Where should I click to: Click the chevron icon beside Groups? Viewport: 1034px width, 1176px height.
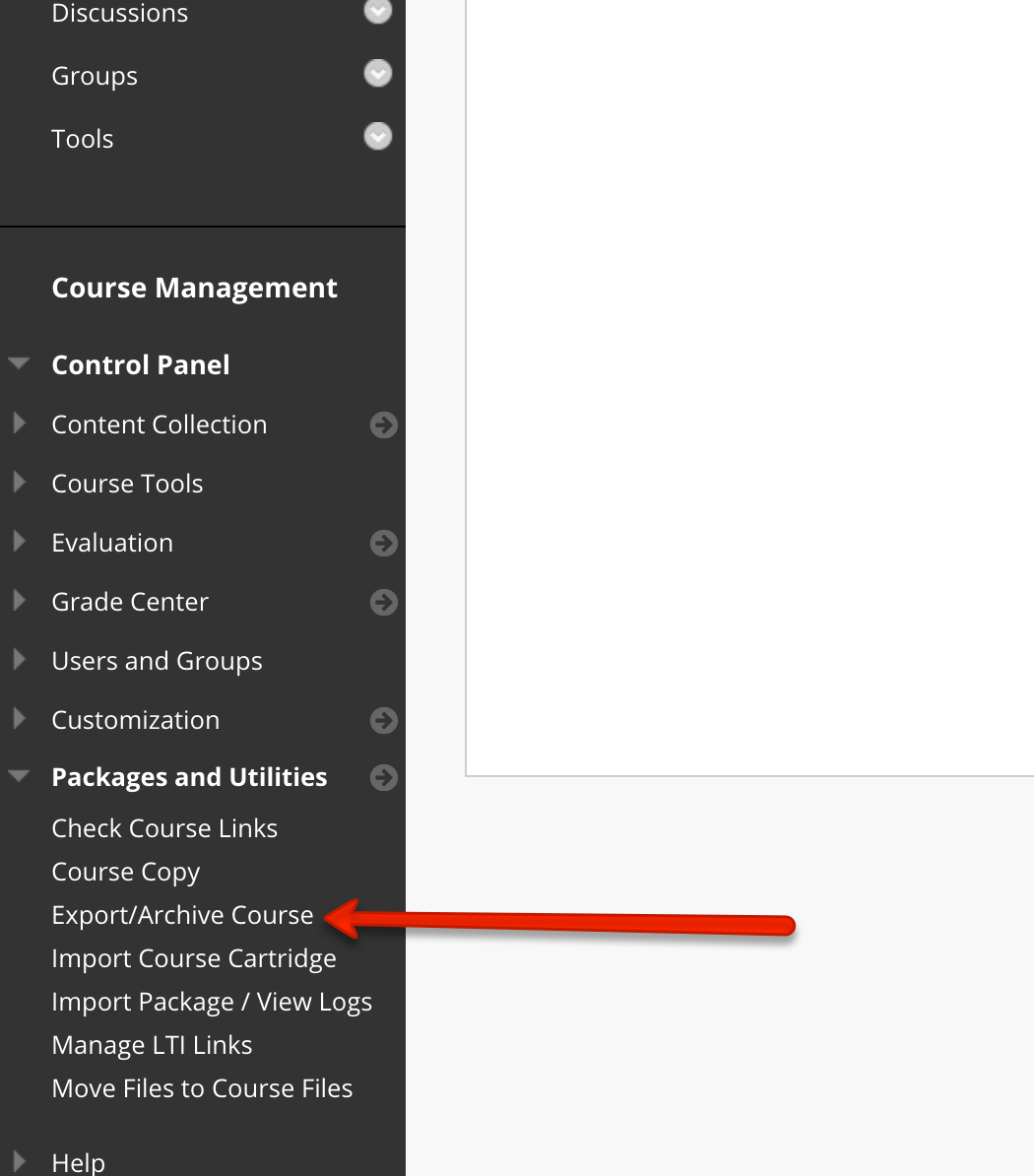tap(377, 73)
